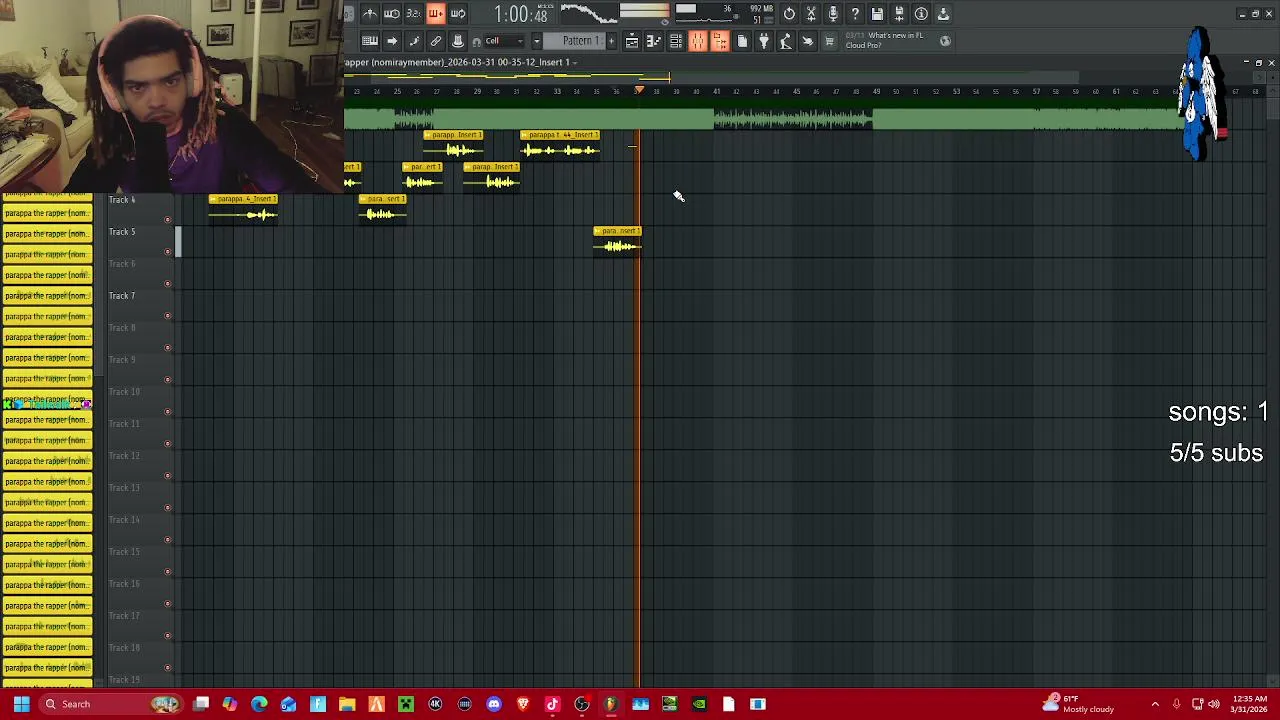Click the vertical scrollbar handle near Track 5
The height and width of the screenshot is (720, 1280).
click(x=179, y=241)
